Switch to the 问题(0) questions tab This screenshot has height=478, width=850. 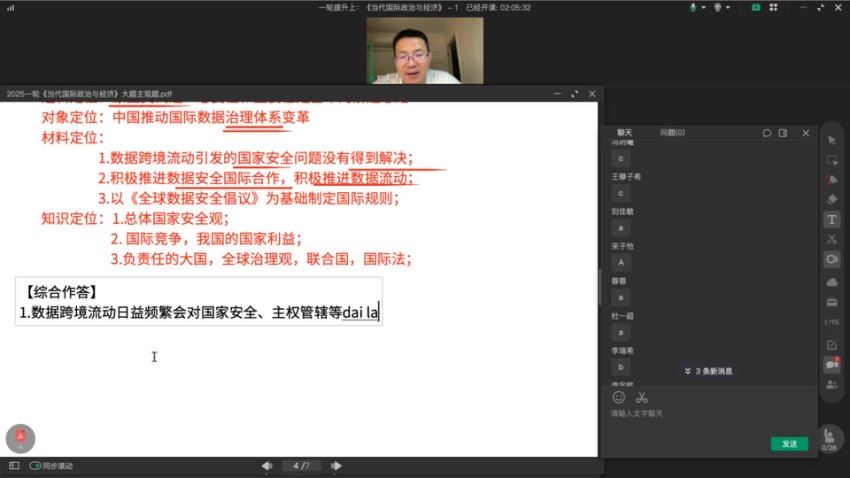pyautogui.click(x=672, y=133)
